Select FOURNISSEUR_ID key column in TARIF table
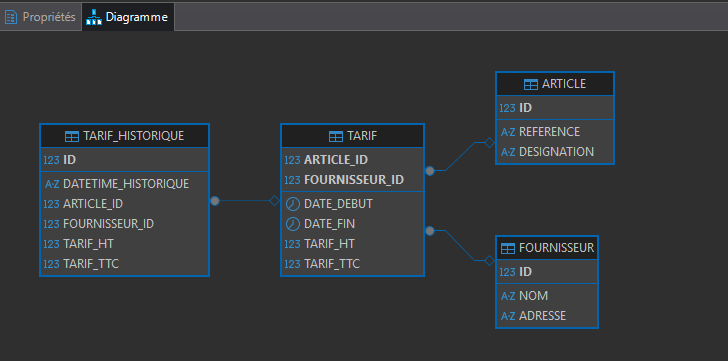The height and width of the screenshot is (361, 728). 352,180
